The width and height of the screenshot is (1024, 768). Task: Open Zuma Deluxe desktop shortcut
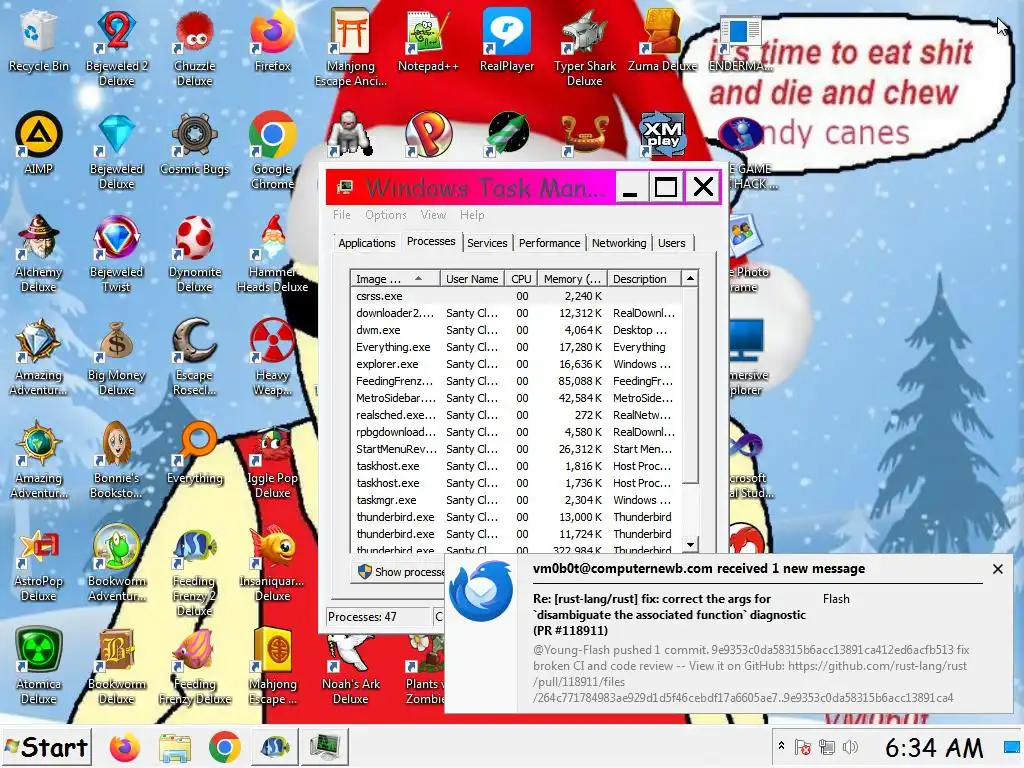662,40
